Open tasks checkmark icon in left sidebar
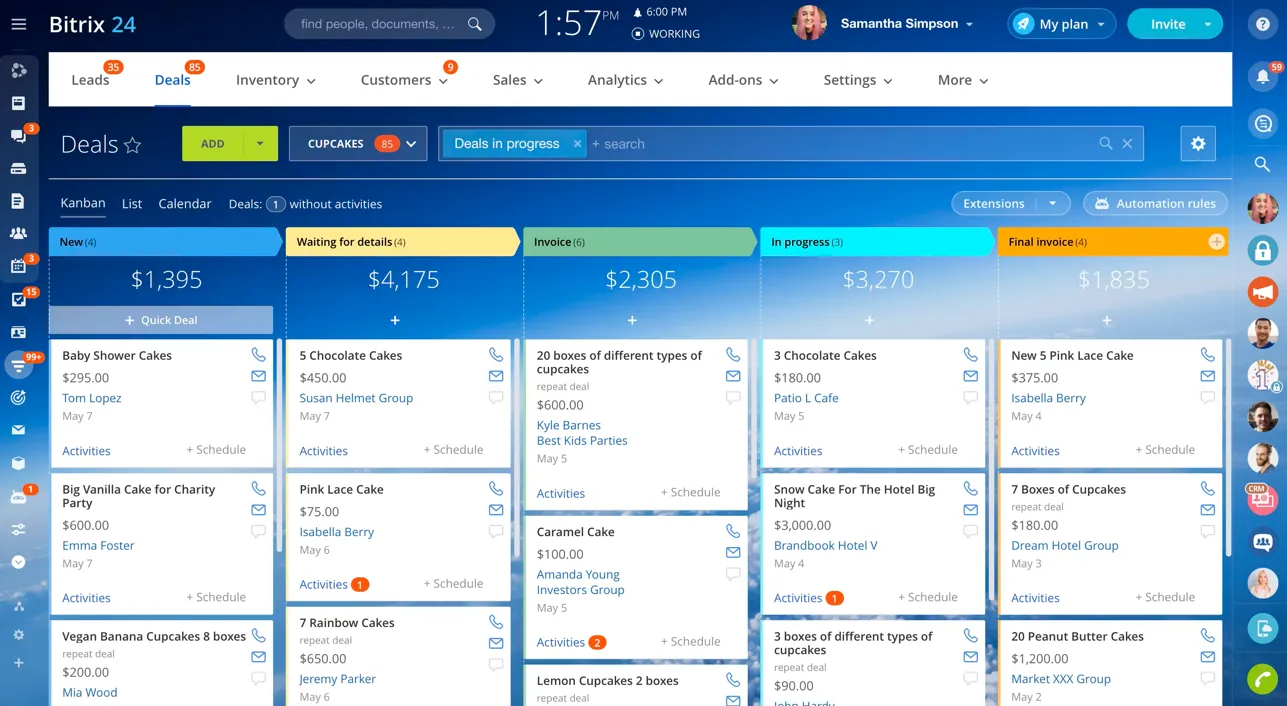The width and height of the screenshot is (1287, 706). coord(18,299)
